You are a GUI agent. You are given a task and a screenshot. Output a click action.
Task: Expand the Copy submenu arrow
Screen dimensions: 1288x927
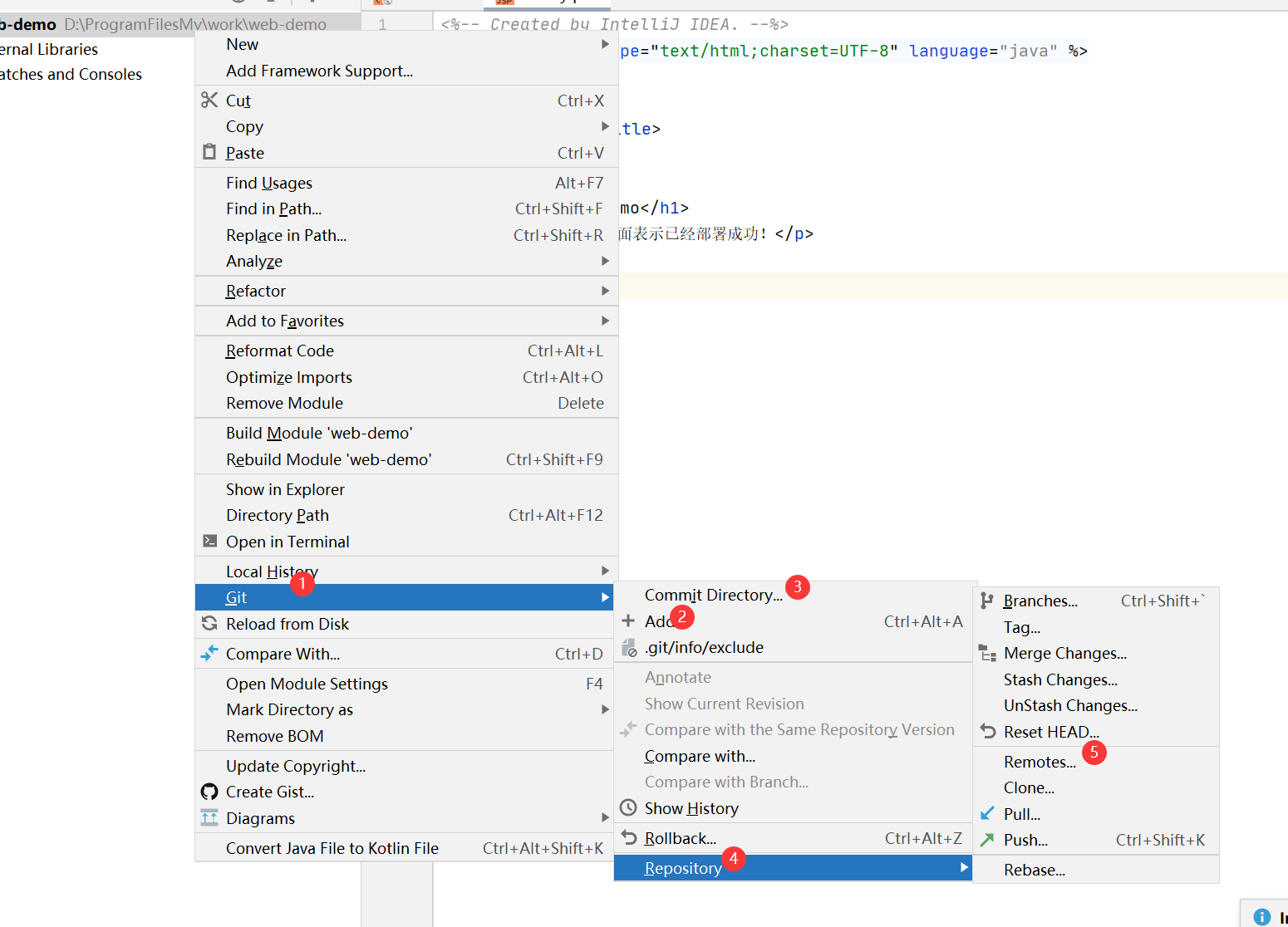point(605,126)
